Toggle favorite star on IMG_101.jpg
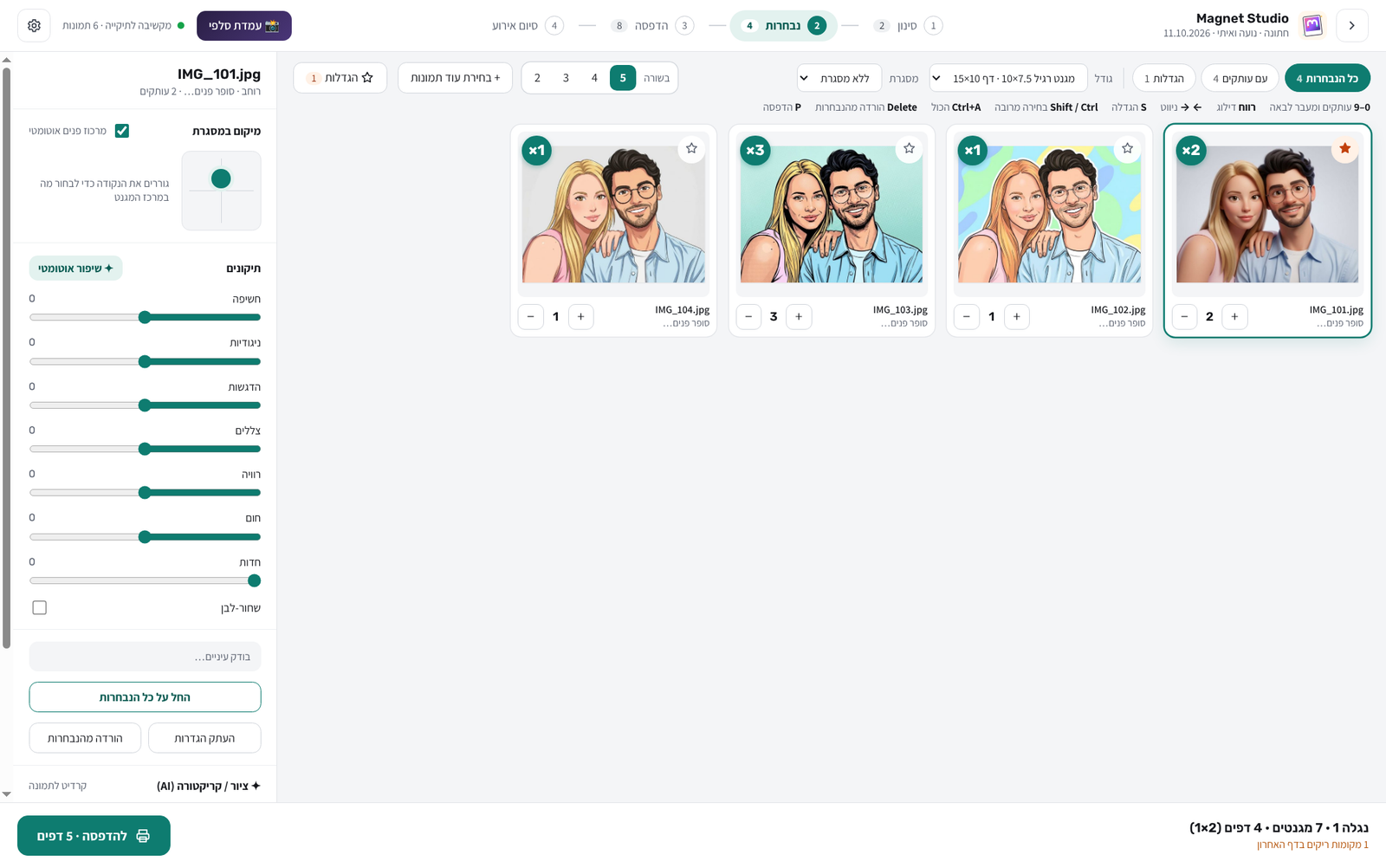 click(1344, 148)
